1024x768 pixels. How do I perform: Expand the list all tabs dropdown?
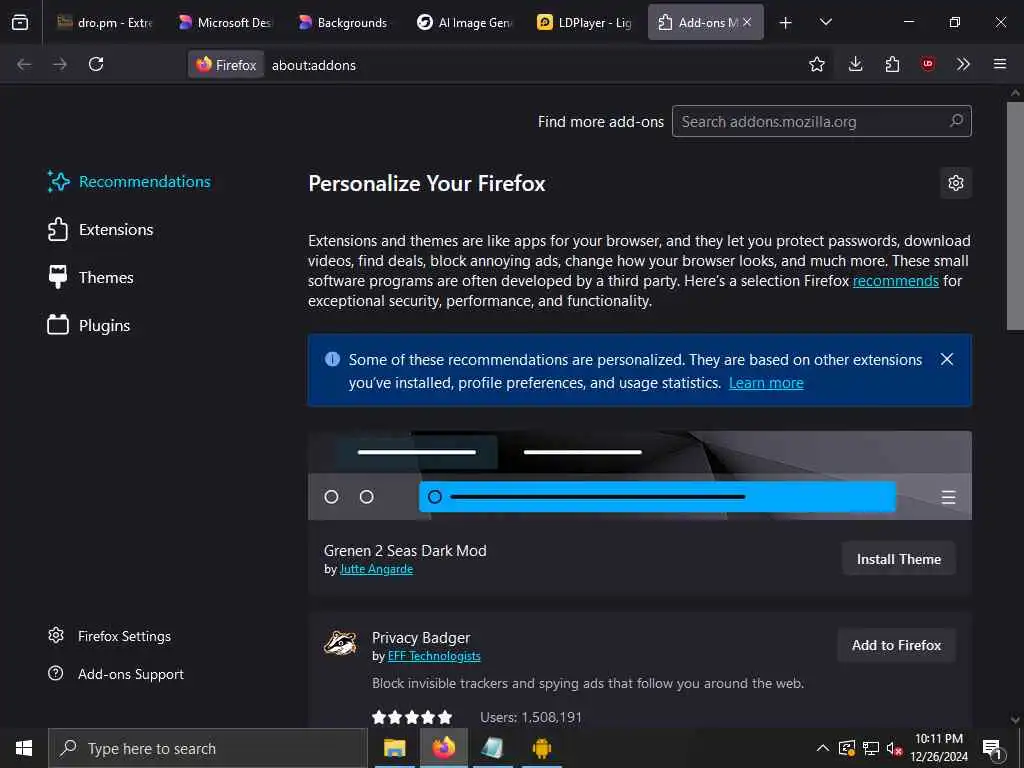(x=826, y=22)
